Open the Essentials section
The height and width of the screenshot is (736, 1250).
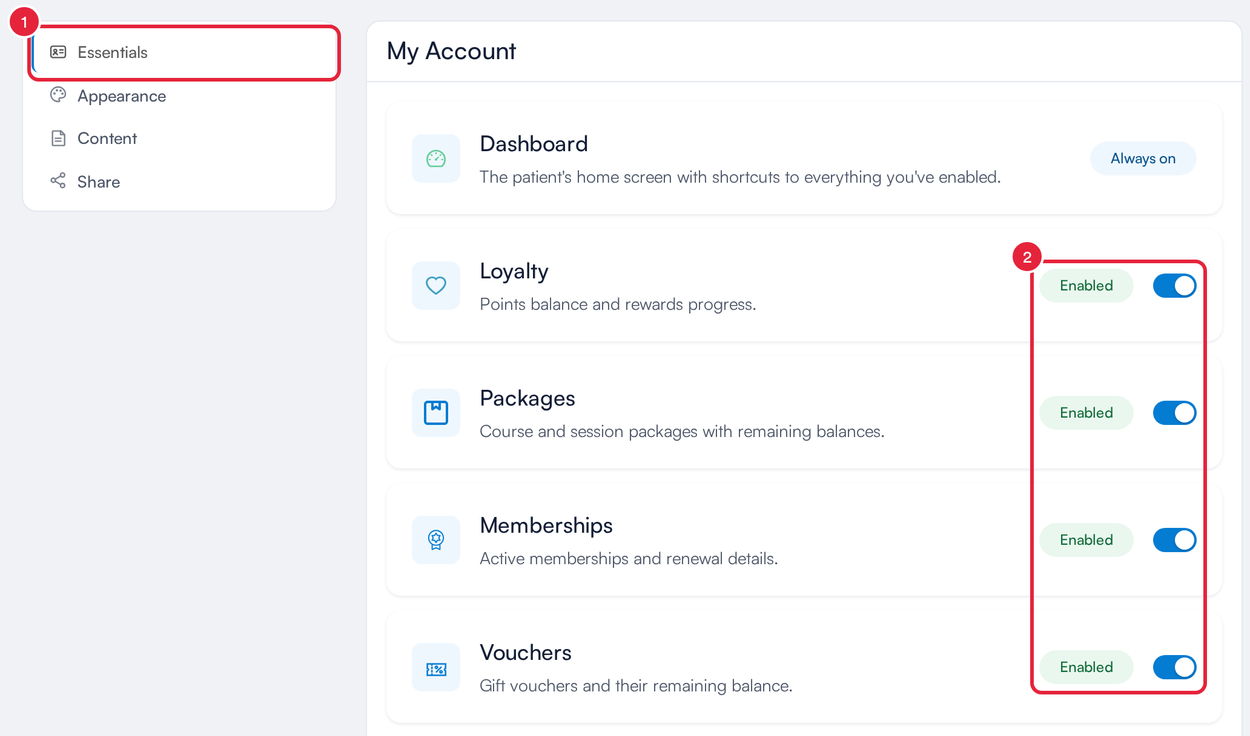point(184,52)
